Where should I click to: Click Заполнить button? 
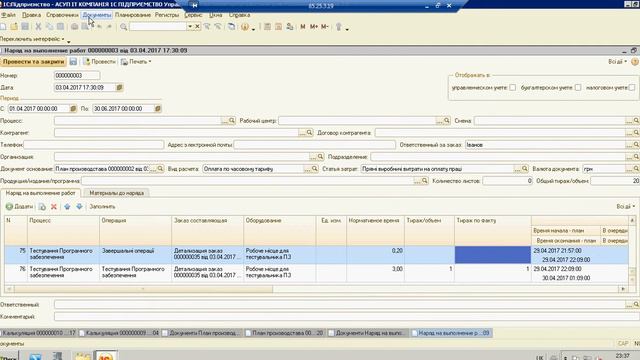(102, 207)
